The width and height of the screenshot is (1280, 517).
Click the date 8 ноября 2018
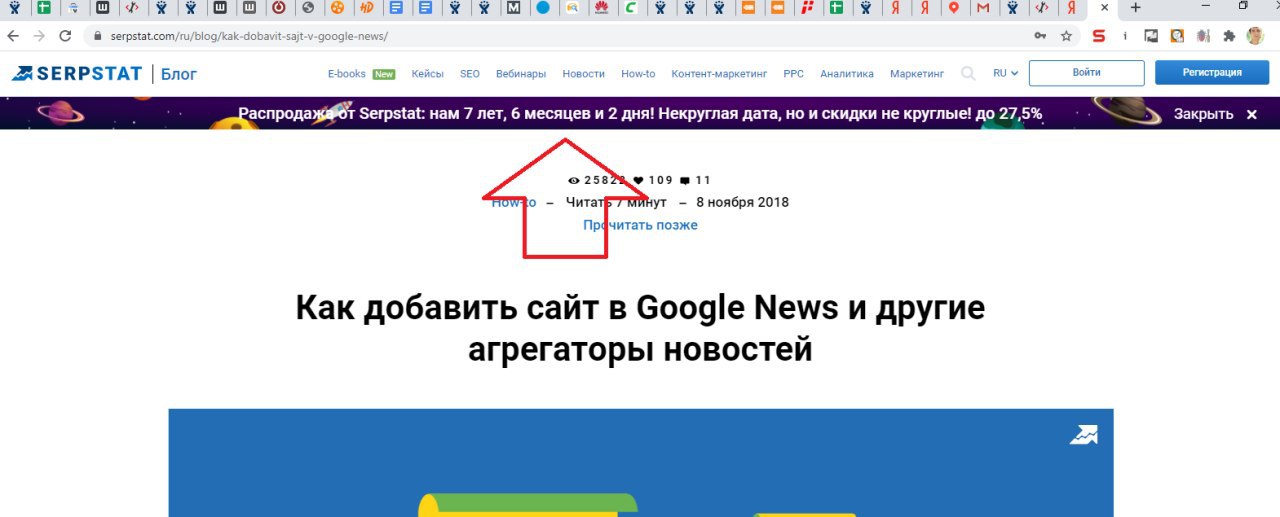click(x=742, y=203)
